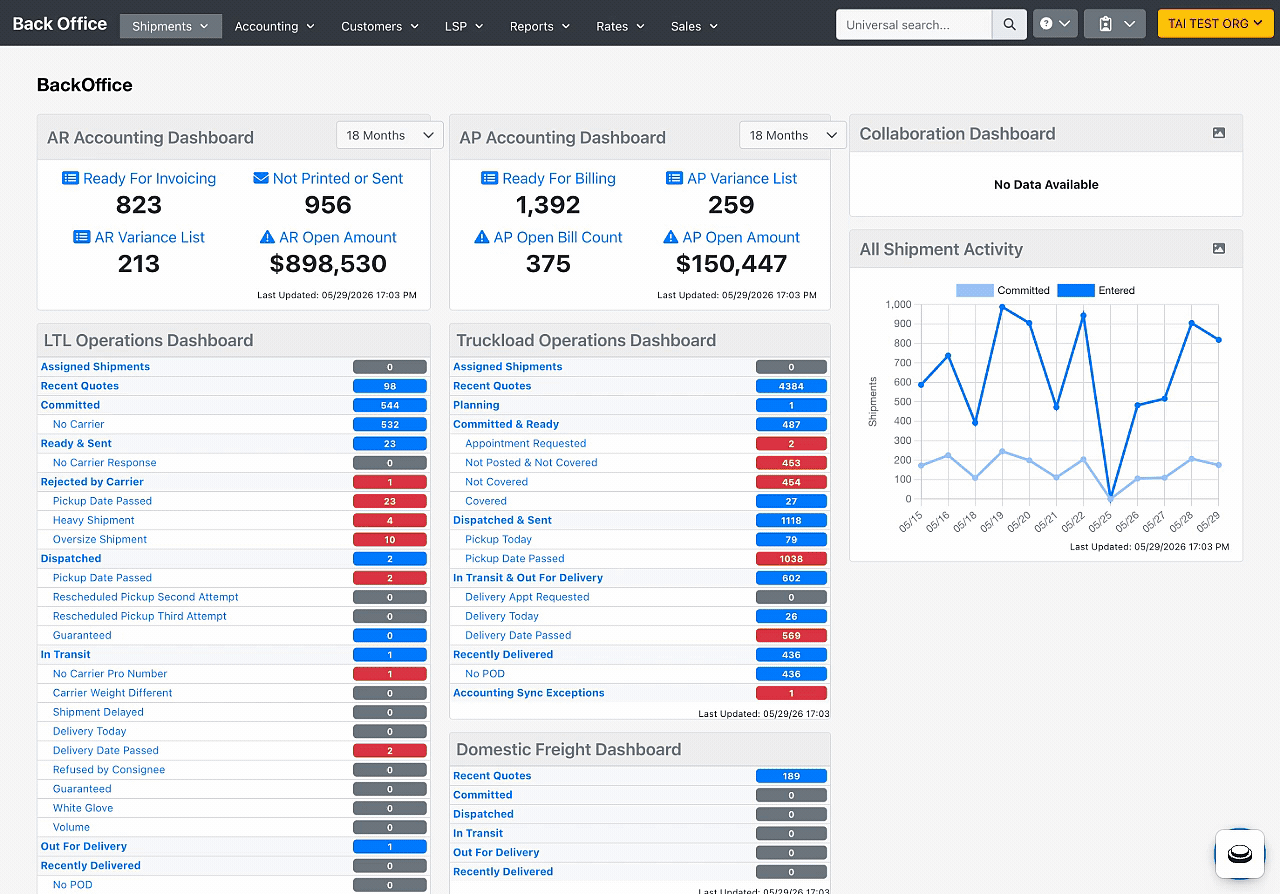This screenshot has width=1280, height=894.
Task: Open the help question mark menu
Action: pyautogui.click(x=1055, y=24)
